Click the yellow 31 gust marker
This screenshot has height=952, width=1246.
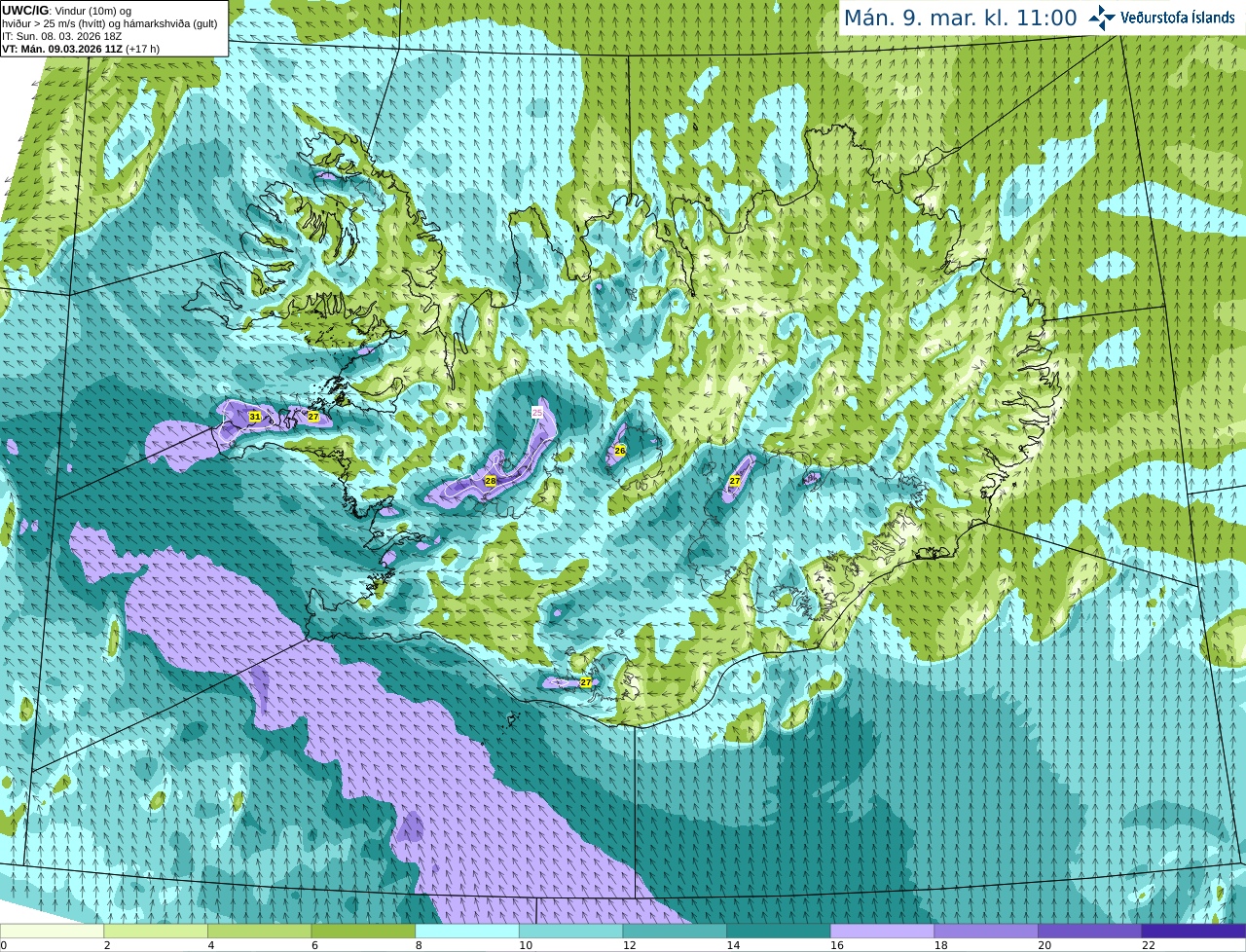click(x=255, y=417)
